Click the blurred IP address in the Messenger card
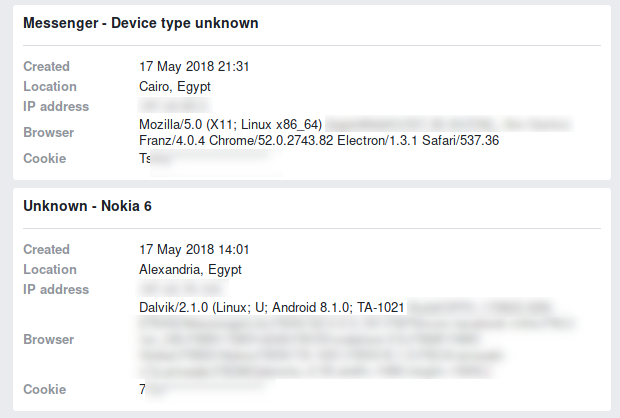 tap(175, 106)
